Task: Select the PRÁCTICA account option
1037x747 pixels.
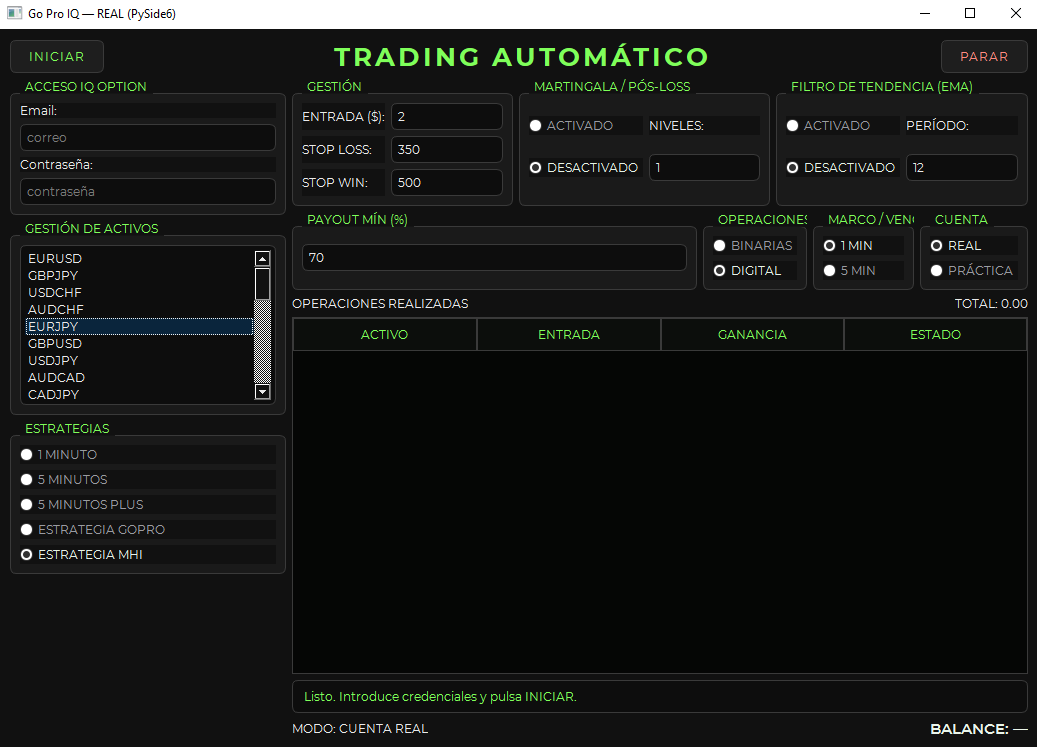Action: (974, 271)
